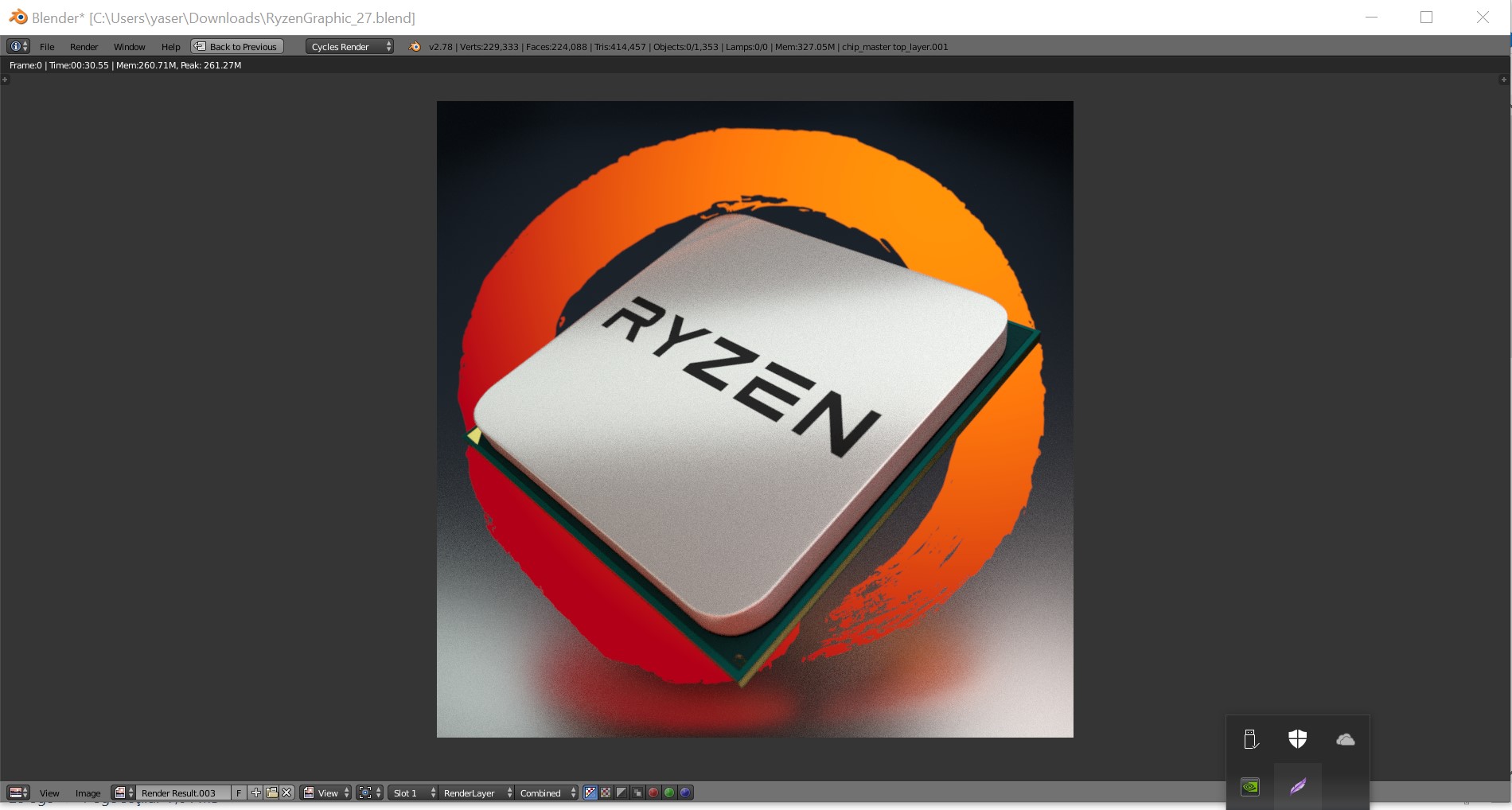Open the purple feather tray icon
Screen dimensions: 1512x810
tap(1298, 787)
